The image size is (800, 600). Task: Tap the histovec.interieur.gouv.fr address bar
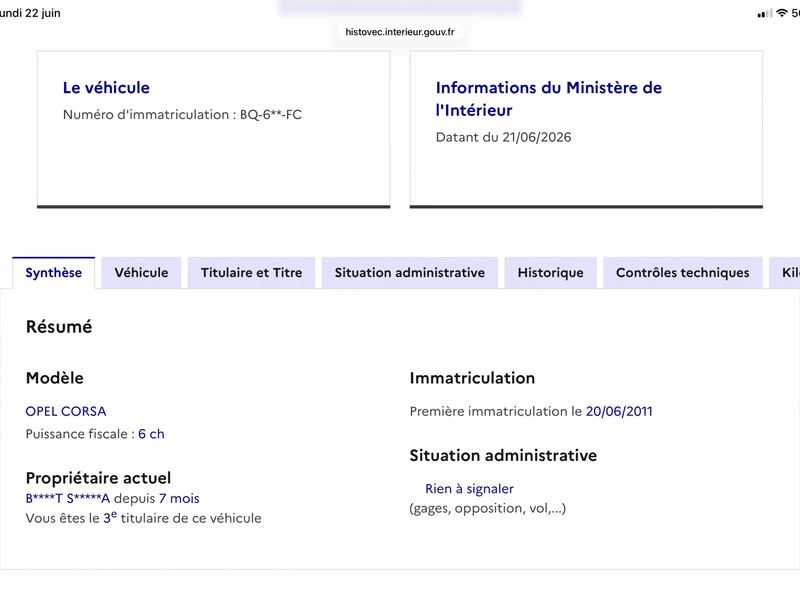tap(399, 32)
